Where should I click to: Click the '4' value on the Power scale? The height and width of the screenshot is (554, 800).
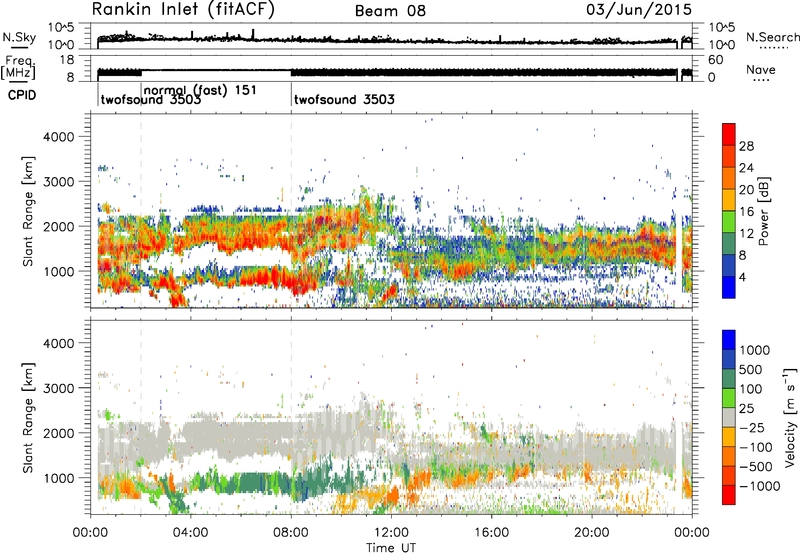pos(742,278)
